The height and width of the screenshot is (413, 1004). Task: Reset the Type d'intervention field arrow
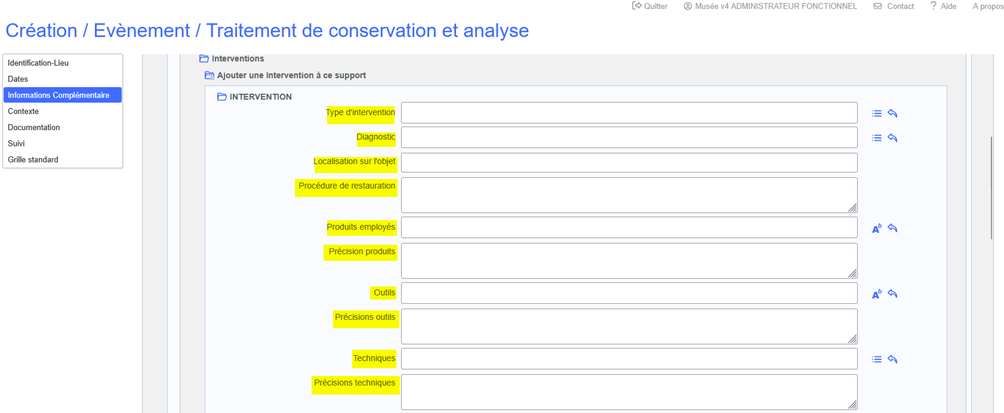[x=893, y=114]
